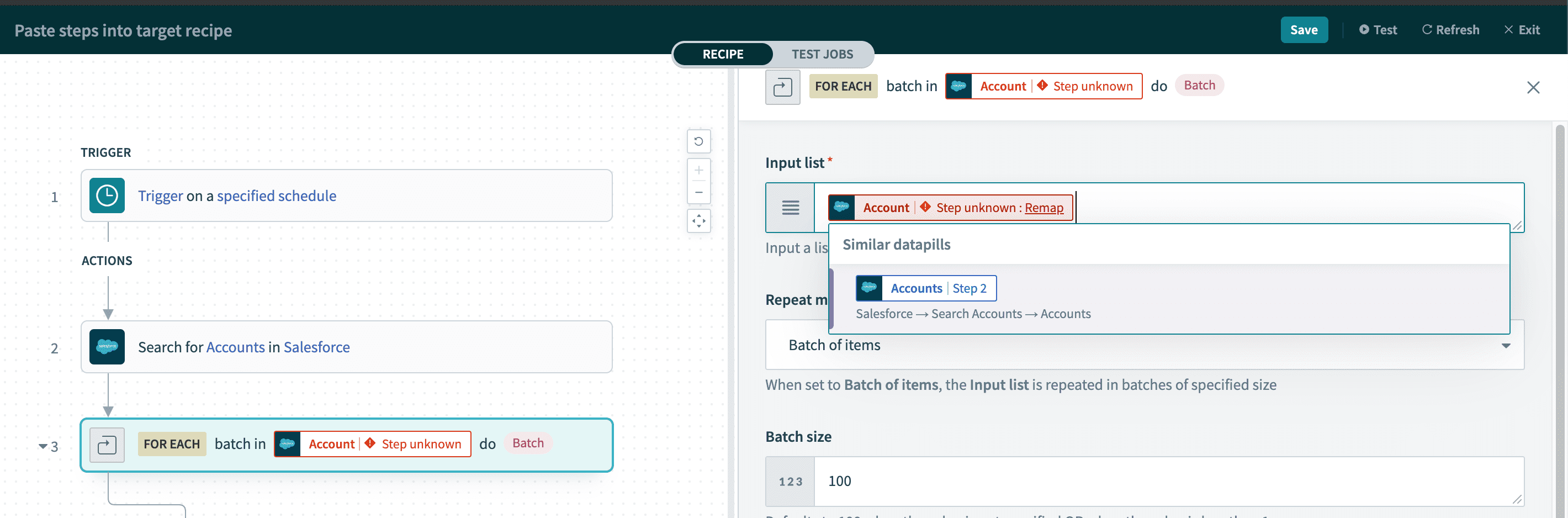Click the formula toggle icon beside Input list field
The image size is (1568, 518).
pos(790,208)
